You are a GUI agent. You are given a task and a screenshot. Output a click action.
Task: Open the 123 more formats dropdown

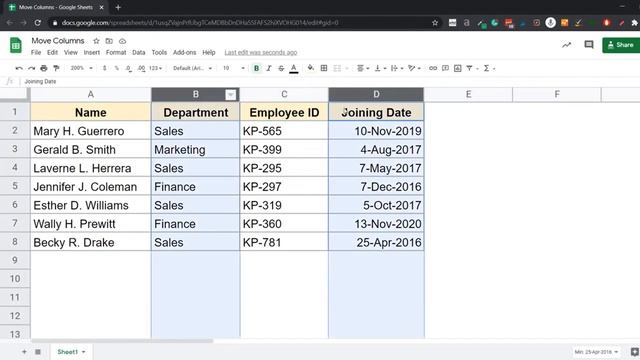tap(156, 68)
